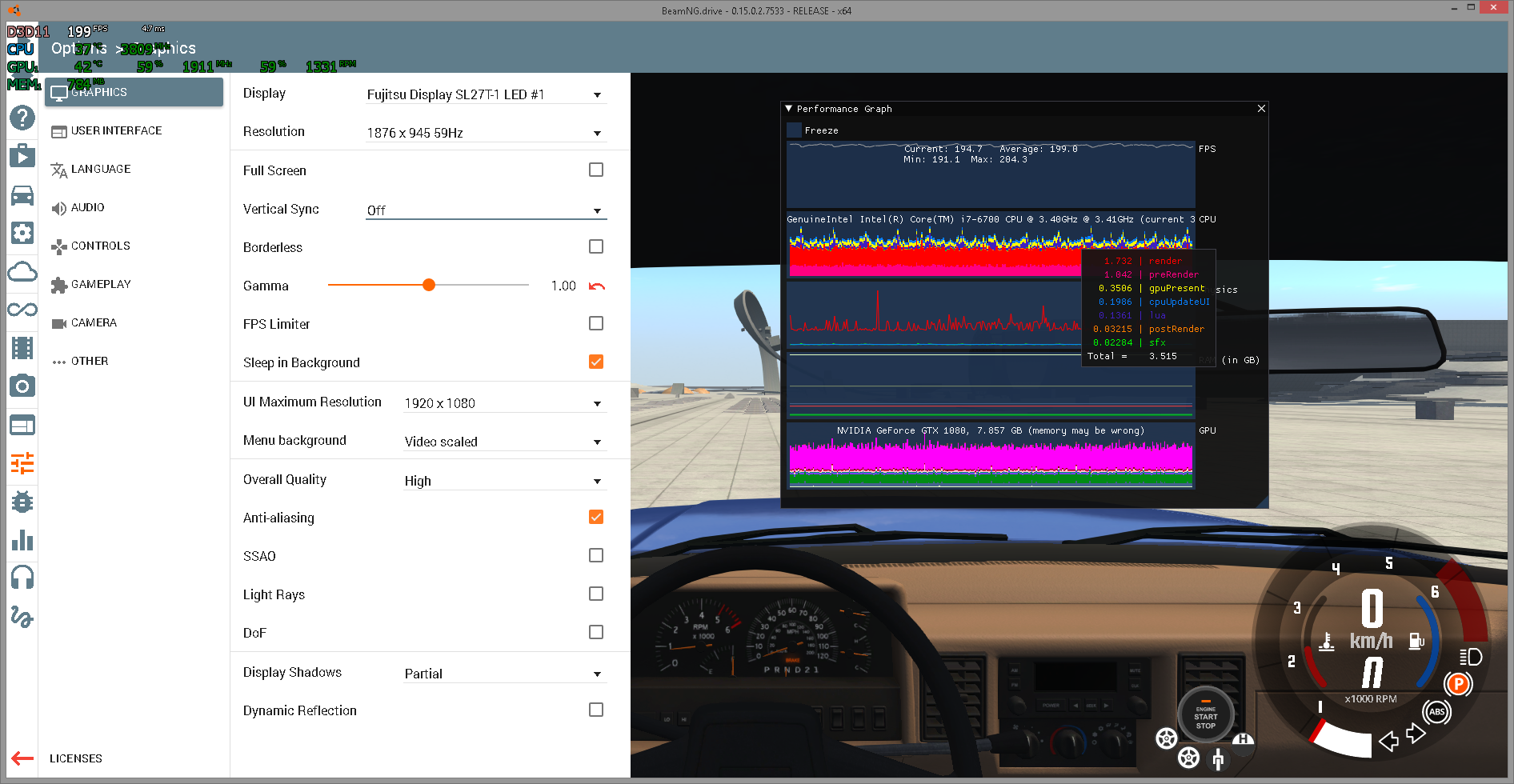Click the right turn signal arrow

point(1416,733)
